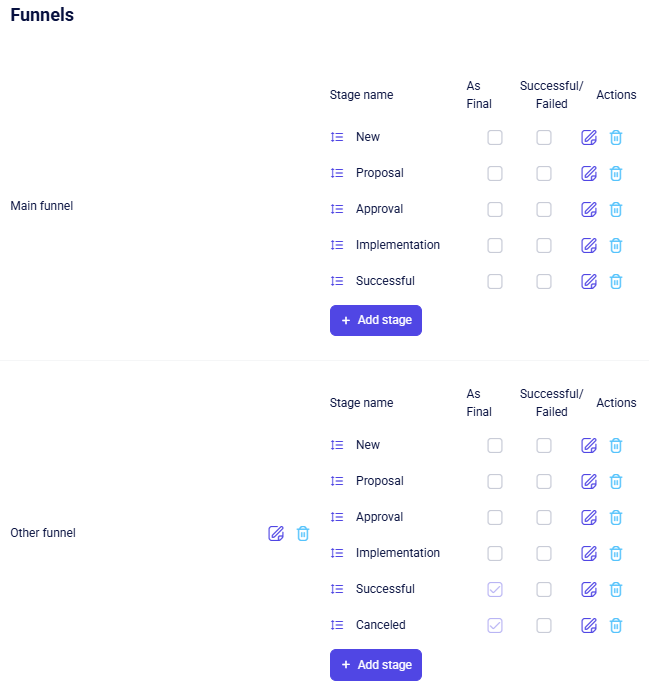Check As Final for Main funnel New stage
655x689 pixels.
[x=495, y=138]
